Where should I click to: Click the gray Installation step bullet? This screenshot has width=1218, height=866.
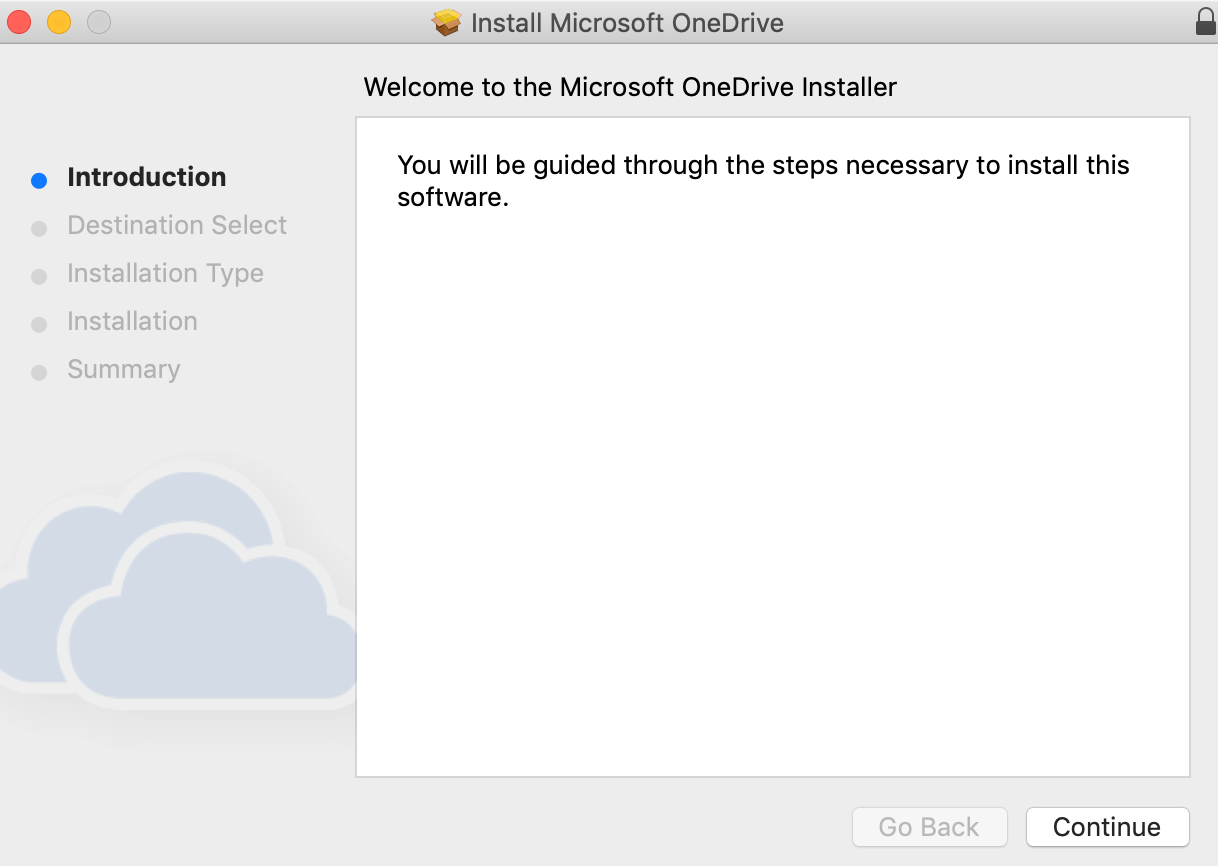39,324
